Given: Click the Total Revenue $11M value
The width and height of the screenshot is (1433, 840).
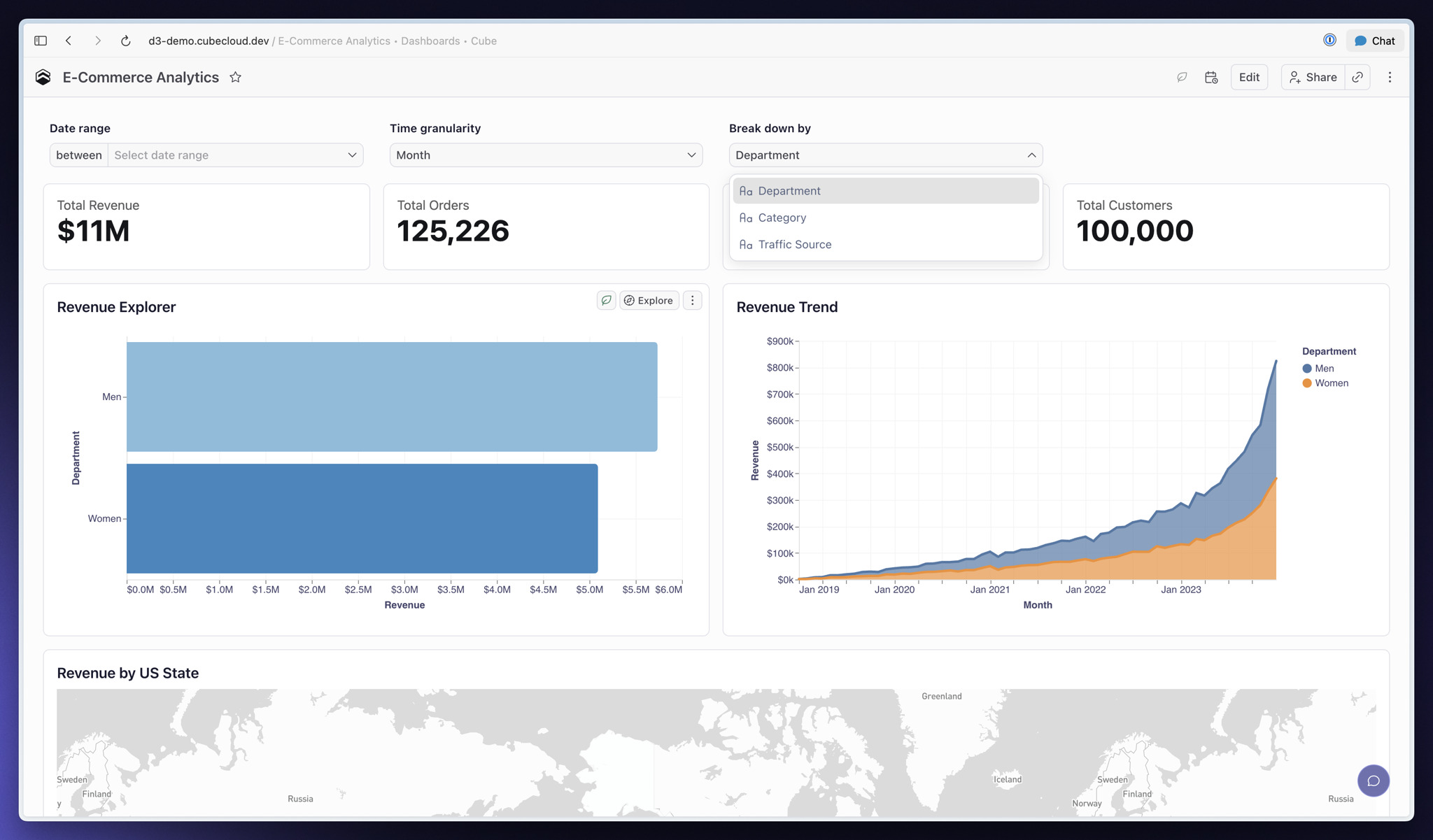Looking at the screenshot, I should (x=93, y=231).
